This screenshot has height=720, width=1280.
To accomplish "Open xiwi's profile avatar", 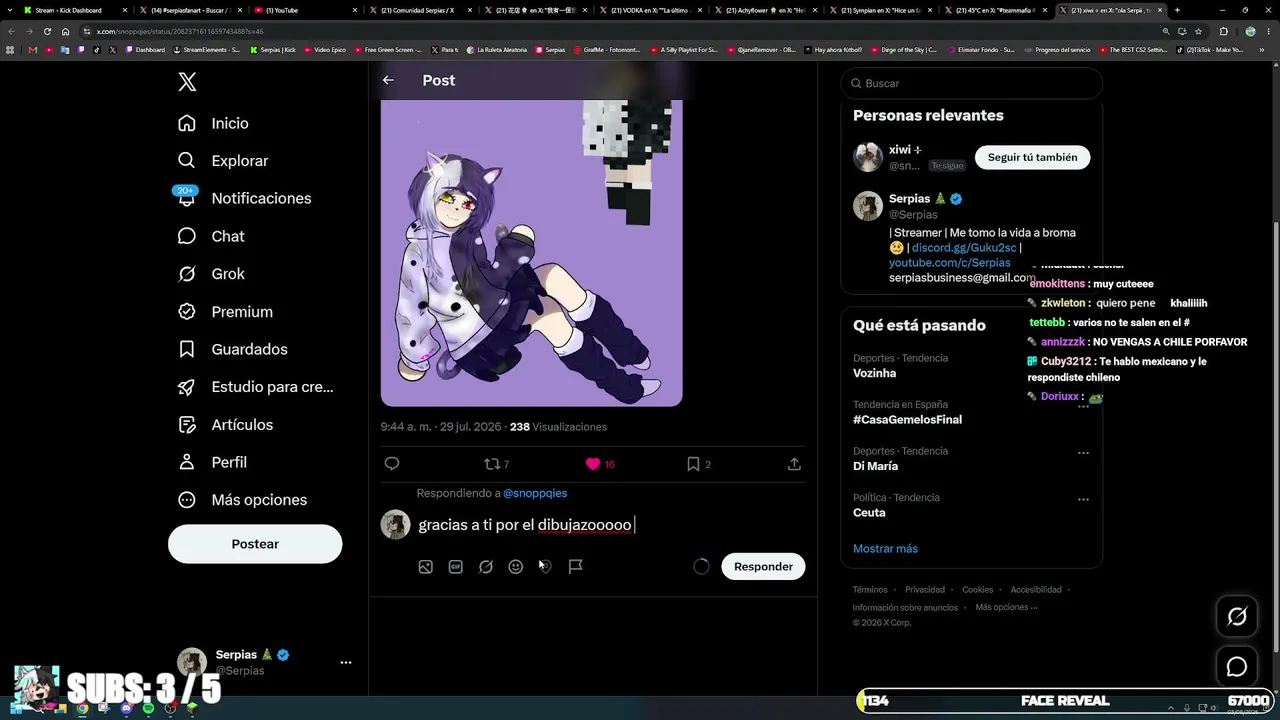I will 868,157.
